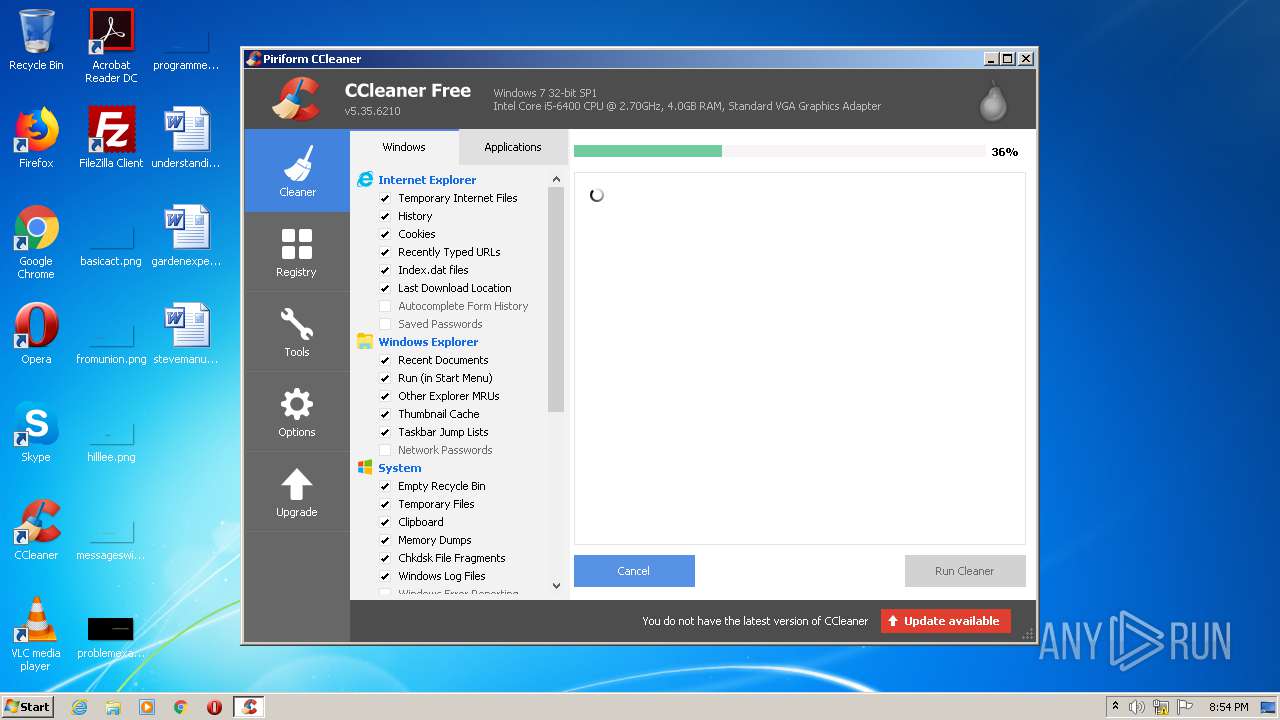Screen dimensions: 1280x720
Task: Switch to the Applications tab
Action: [513, 147]
